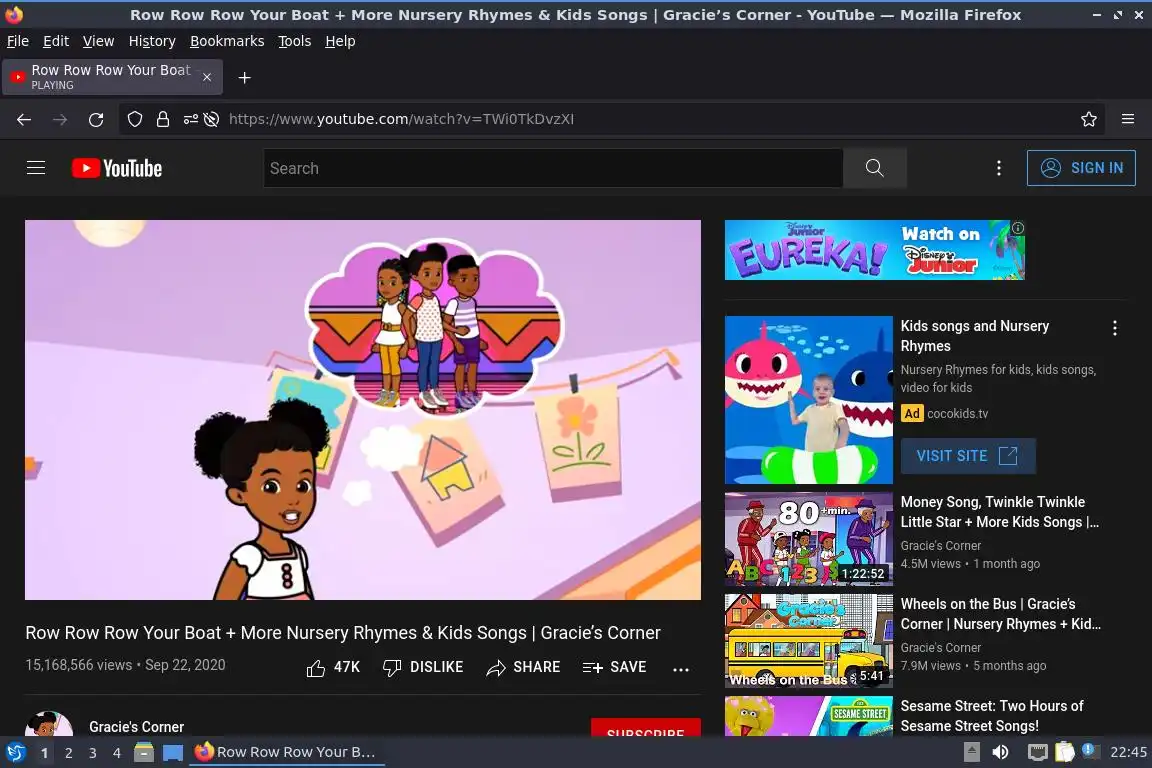1152x768 pixels.
Task: Click show desktop icon in taskbar
Action: [173, 753]
